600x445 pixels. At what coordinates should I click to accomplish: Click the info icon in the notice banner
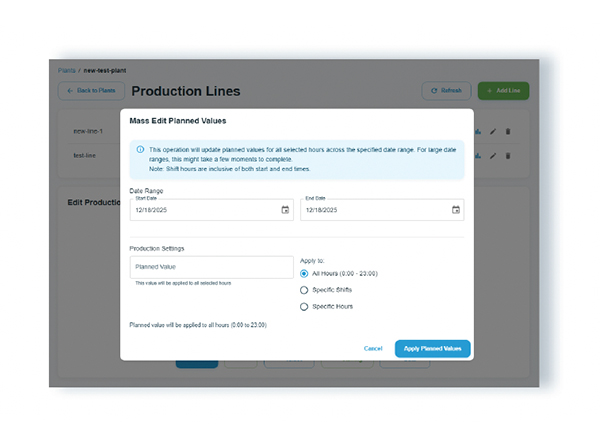(140, 148)
